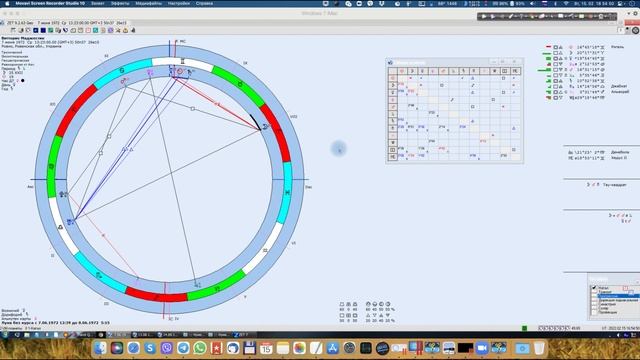Click the last flame-like ZET toolbar icon

coord(133,30)
